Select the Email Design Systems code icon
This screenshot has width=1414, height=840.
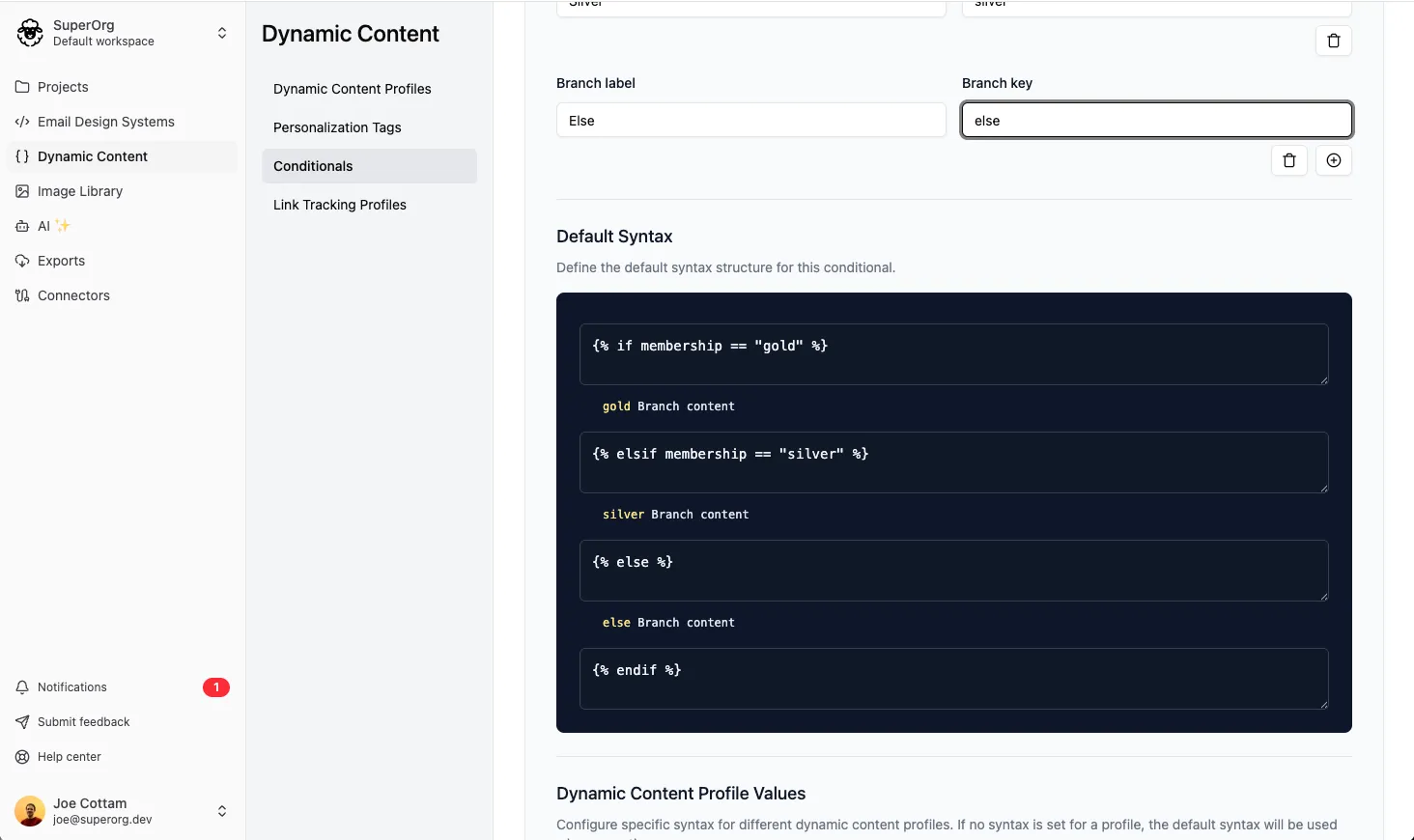pos(22,122)
